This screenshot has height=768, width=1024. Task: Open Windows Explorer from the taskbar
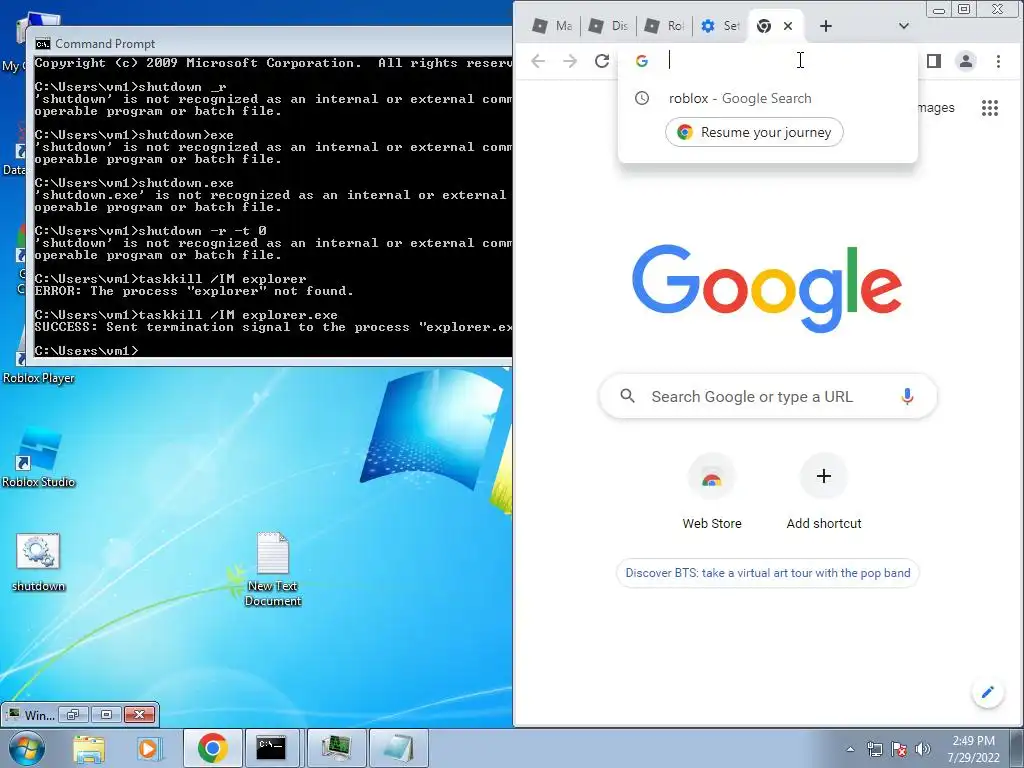click(x=89, y=748)
